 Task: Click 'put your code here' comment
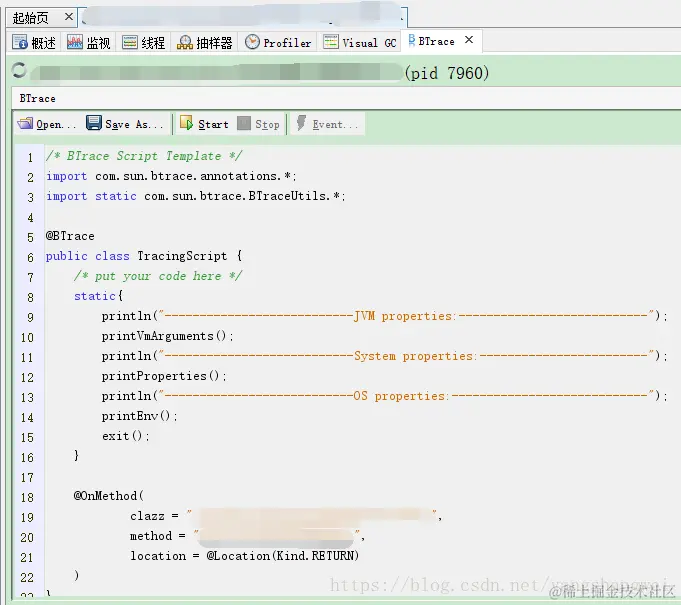tap(158, 276)
